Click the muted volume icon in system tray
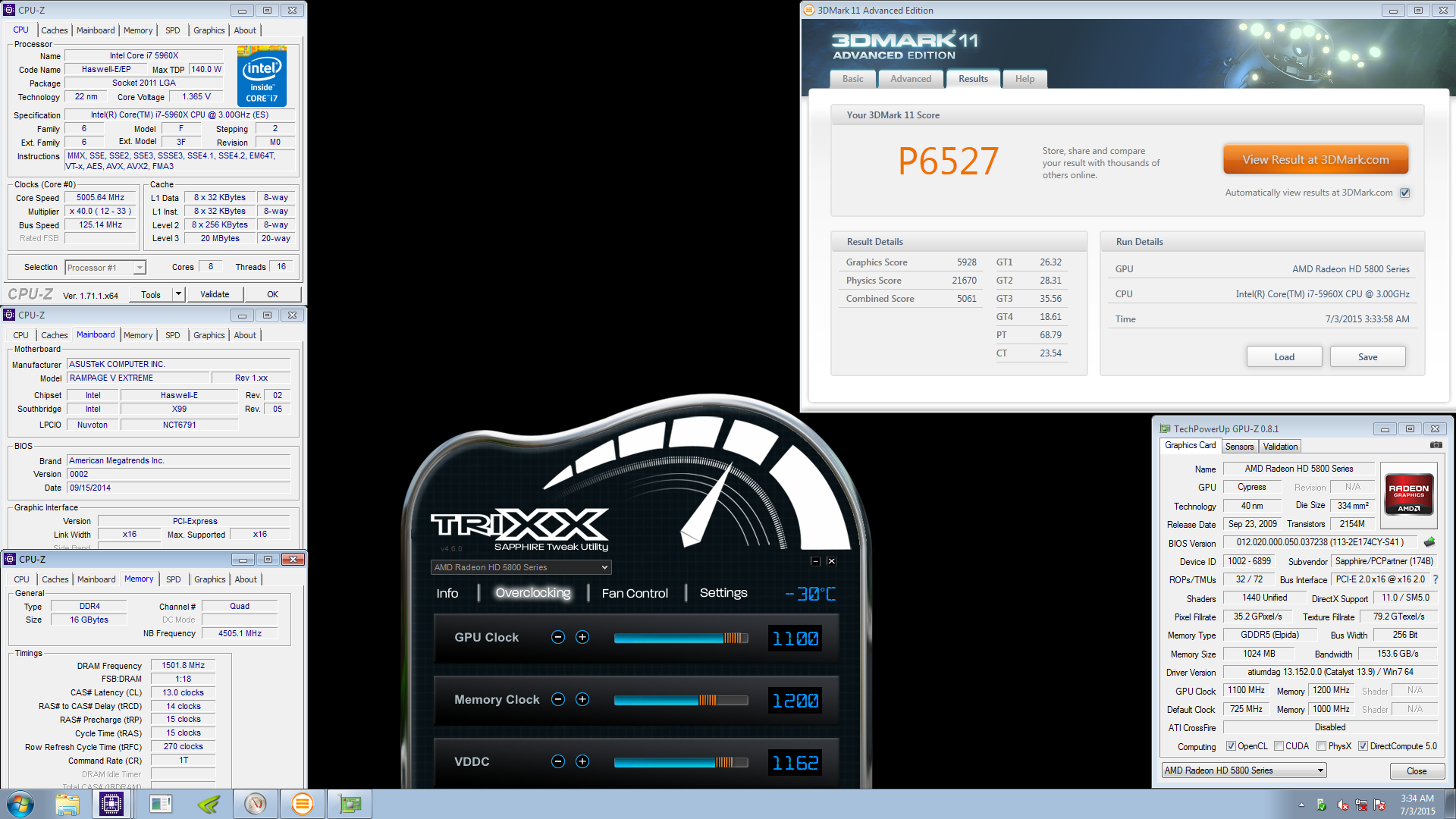This screenshot has height=819, width=1456. [x=1342, y=805]
